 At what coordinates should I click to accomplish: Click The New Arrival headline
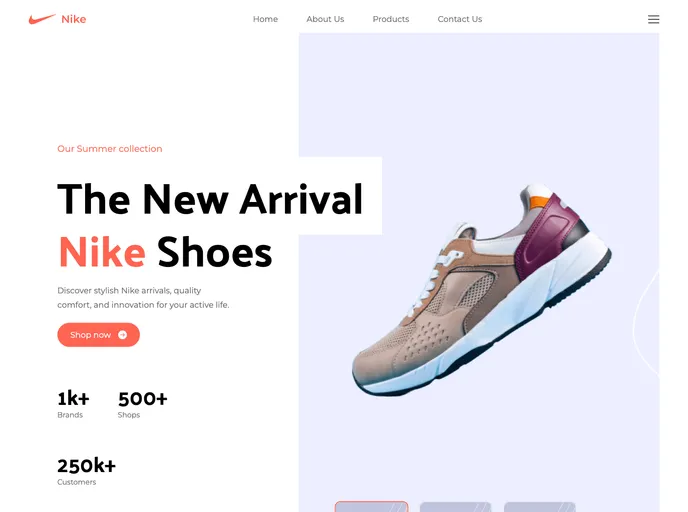(210, 199)
